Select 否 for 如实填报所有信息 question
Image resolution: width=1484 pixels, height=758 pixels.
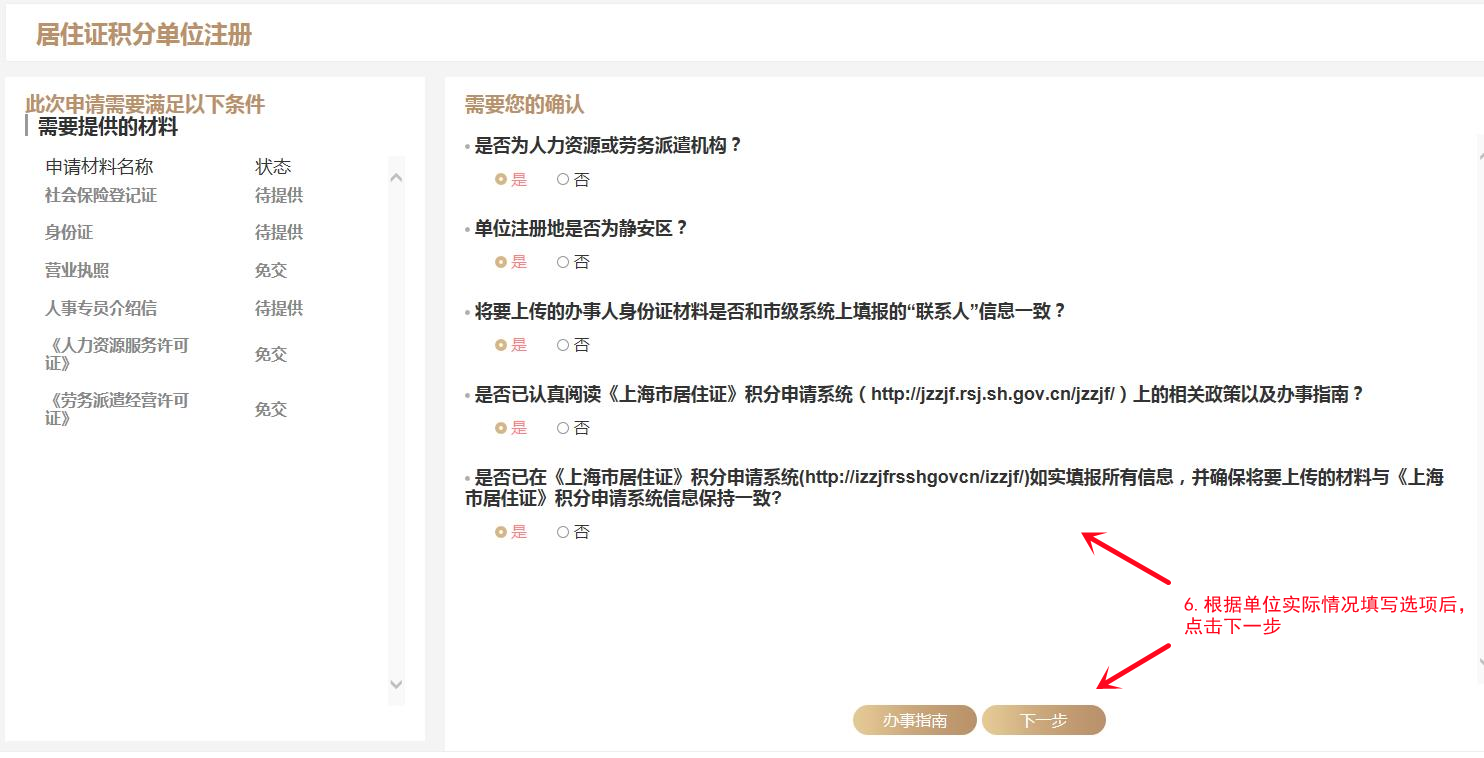pyautogui.click(x=563, y=532)
